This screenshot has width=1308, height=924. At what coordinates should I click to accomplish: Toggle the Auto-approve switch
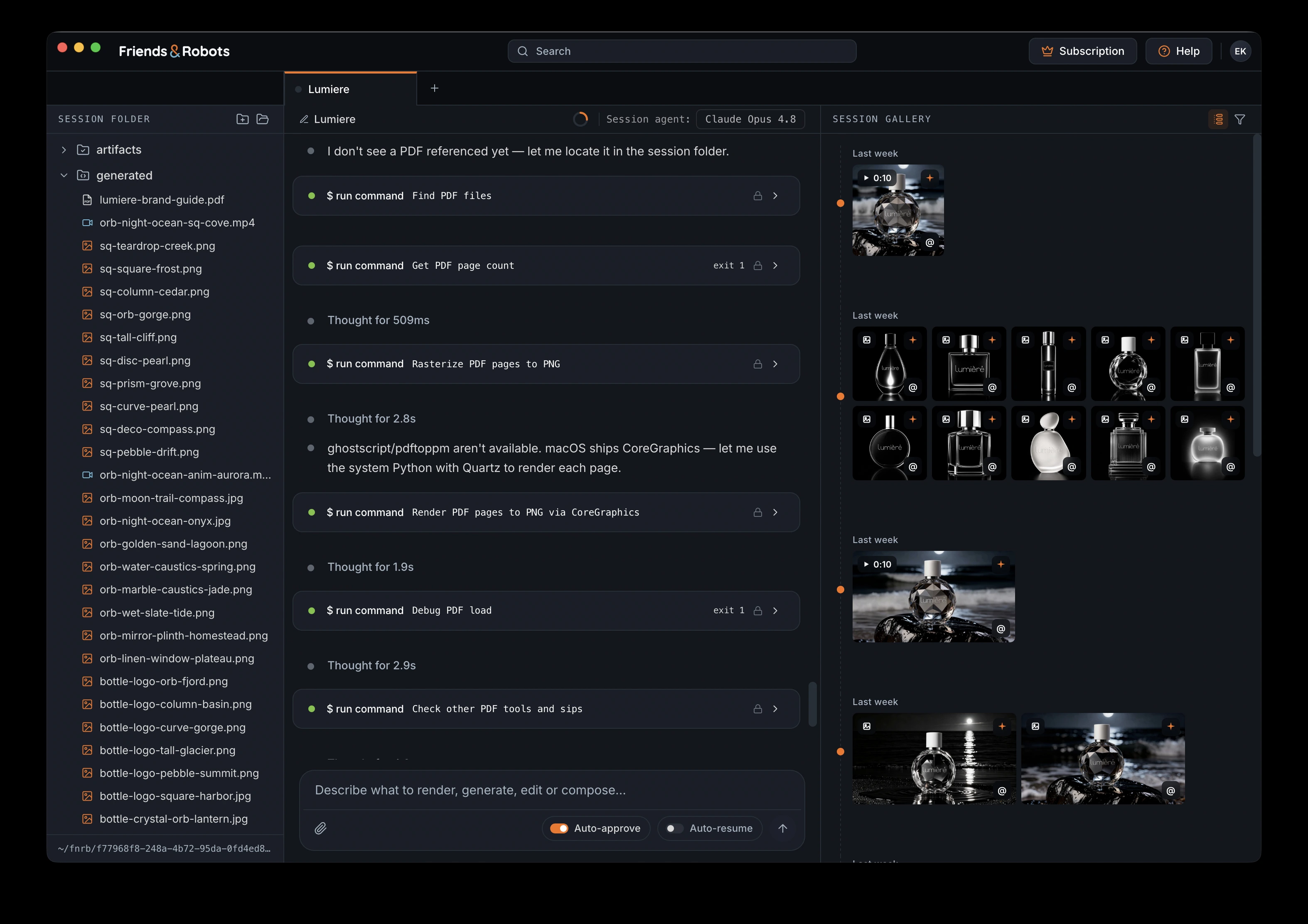point(559,828)
